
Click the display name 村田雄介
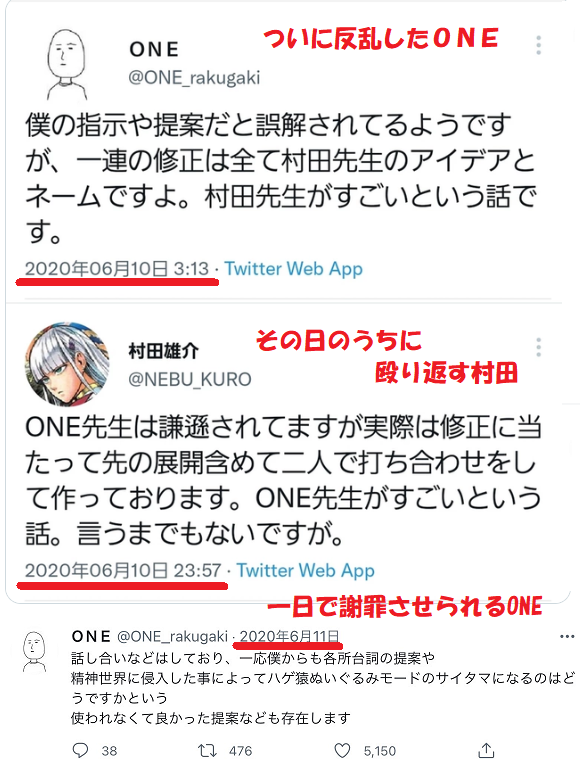click(164, 351)
